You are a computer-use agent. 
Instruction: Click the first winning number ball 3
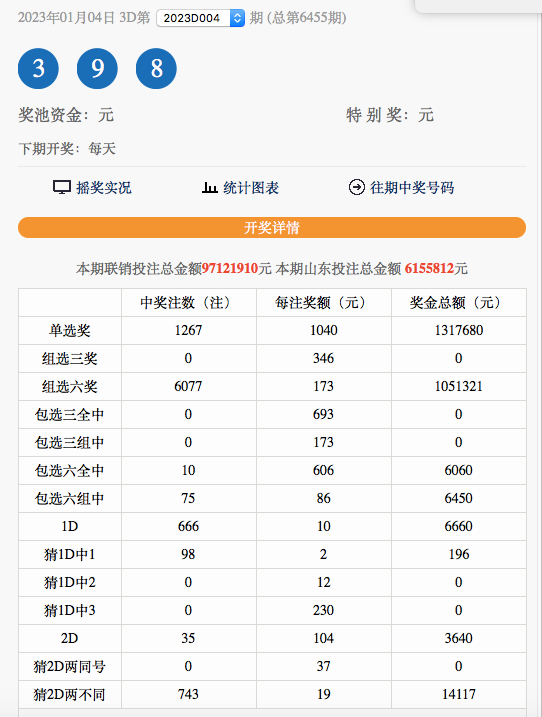click(x=38, y=69)
